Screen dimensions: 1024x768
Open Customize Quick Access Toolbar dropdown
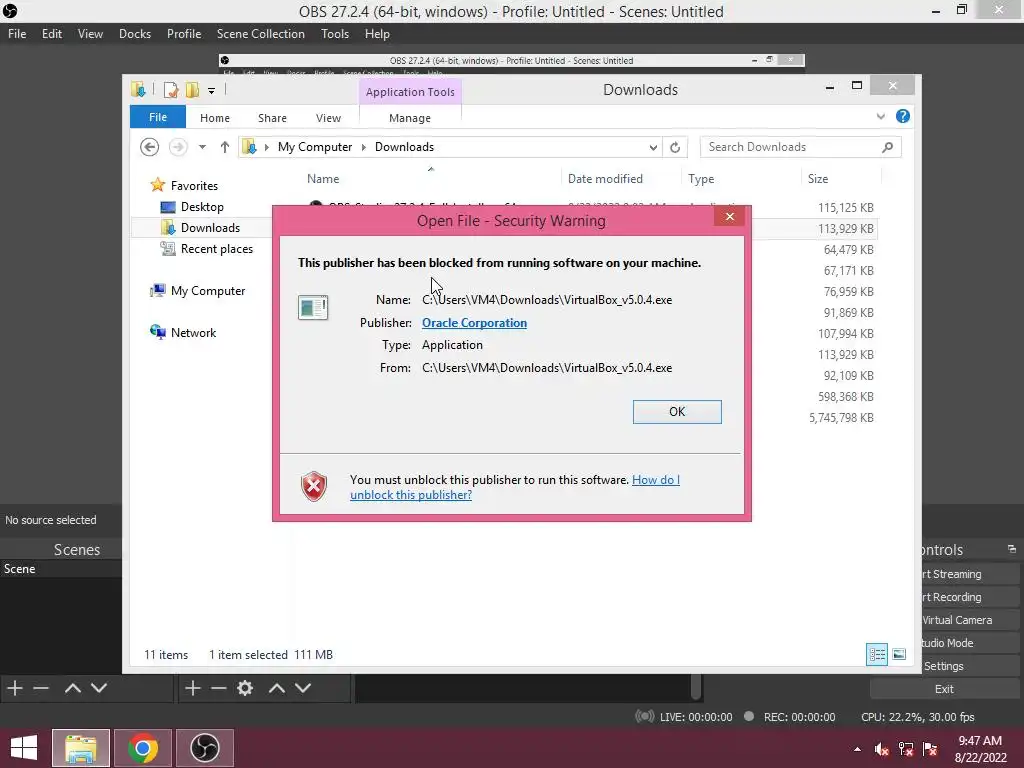(x=211, y=91)
